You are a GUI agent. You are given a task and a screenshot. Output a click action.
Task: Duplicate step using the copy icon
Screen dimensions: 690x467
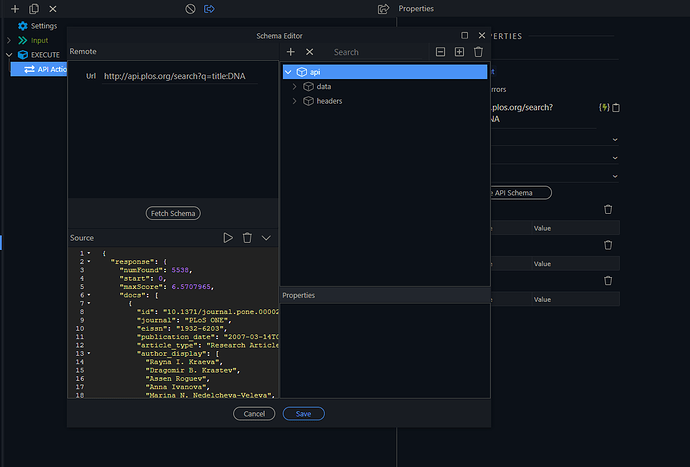click(x=34, y=9)
